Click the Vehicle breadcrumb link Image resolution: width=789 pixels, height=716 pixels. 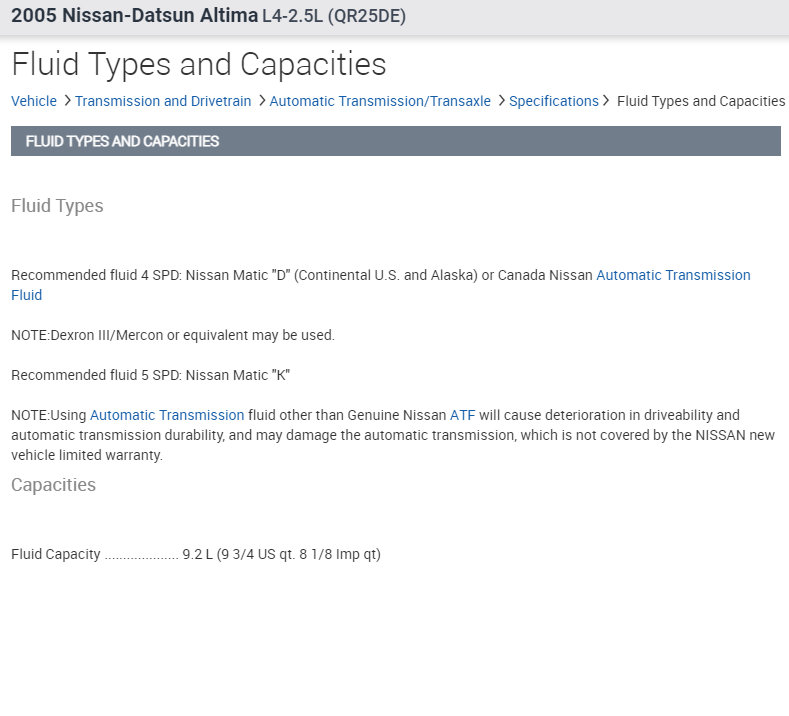pyautogui.click(x=34, y=101)
